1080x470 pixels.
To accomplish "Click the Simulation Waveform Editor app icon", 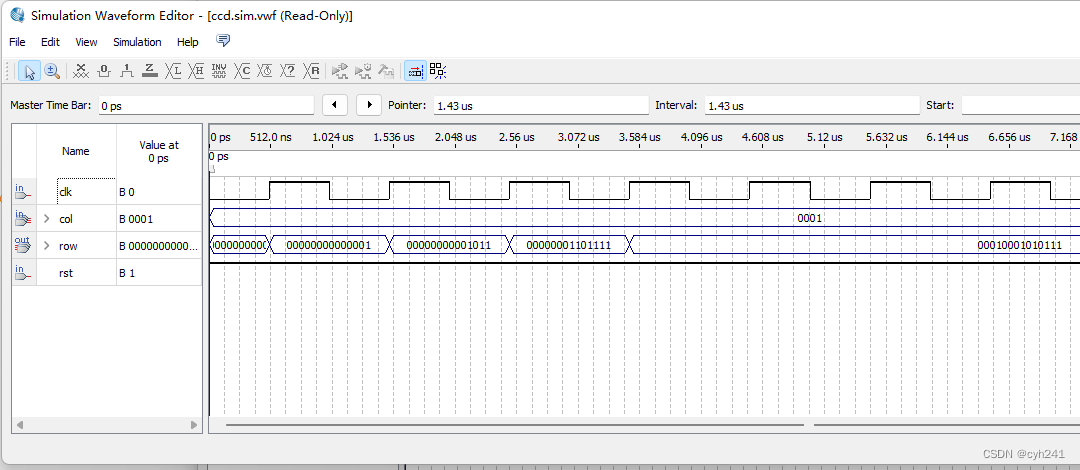I will 17,14.
